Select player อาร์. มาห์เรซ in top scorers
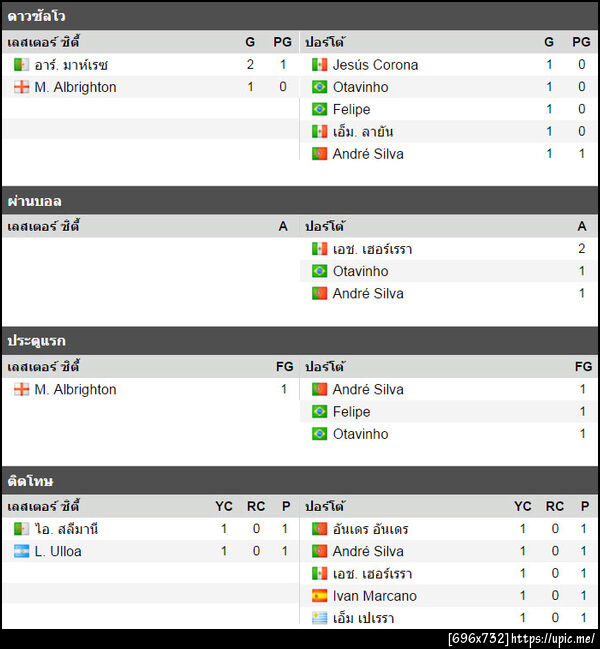The width and height of the screenshot is (600, 649). click(x=71, y=65)
